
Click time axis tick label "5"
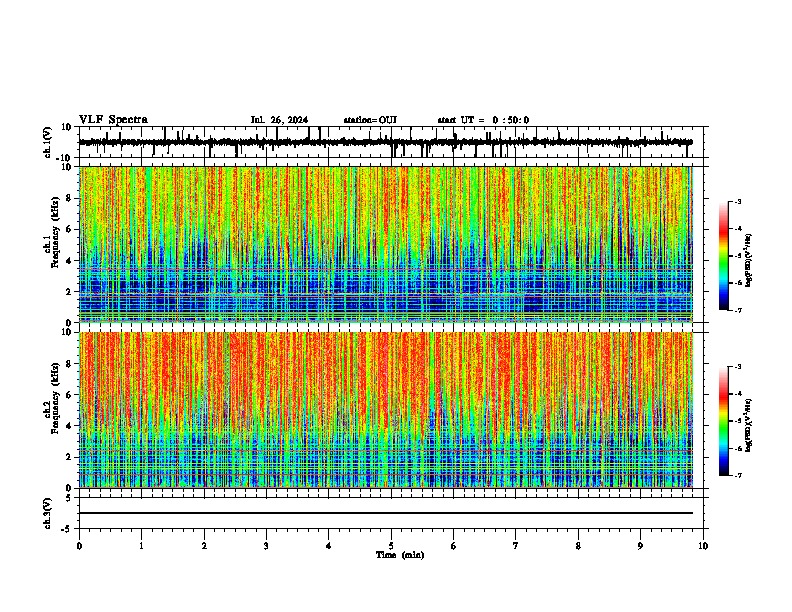391,546
